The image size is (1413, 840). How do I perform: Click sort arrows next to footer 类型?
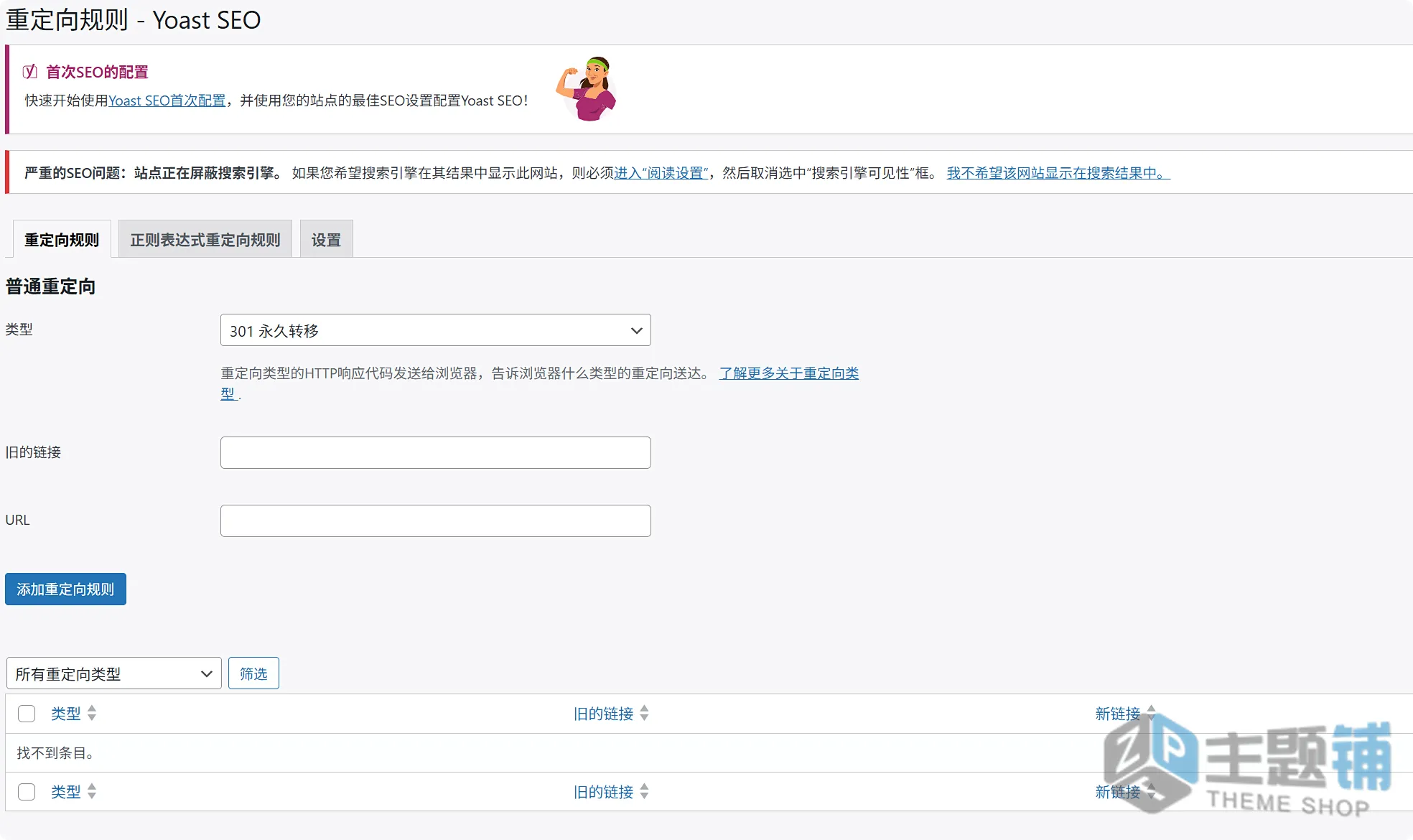click(92, 791)
